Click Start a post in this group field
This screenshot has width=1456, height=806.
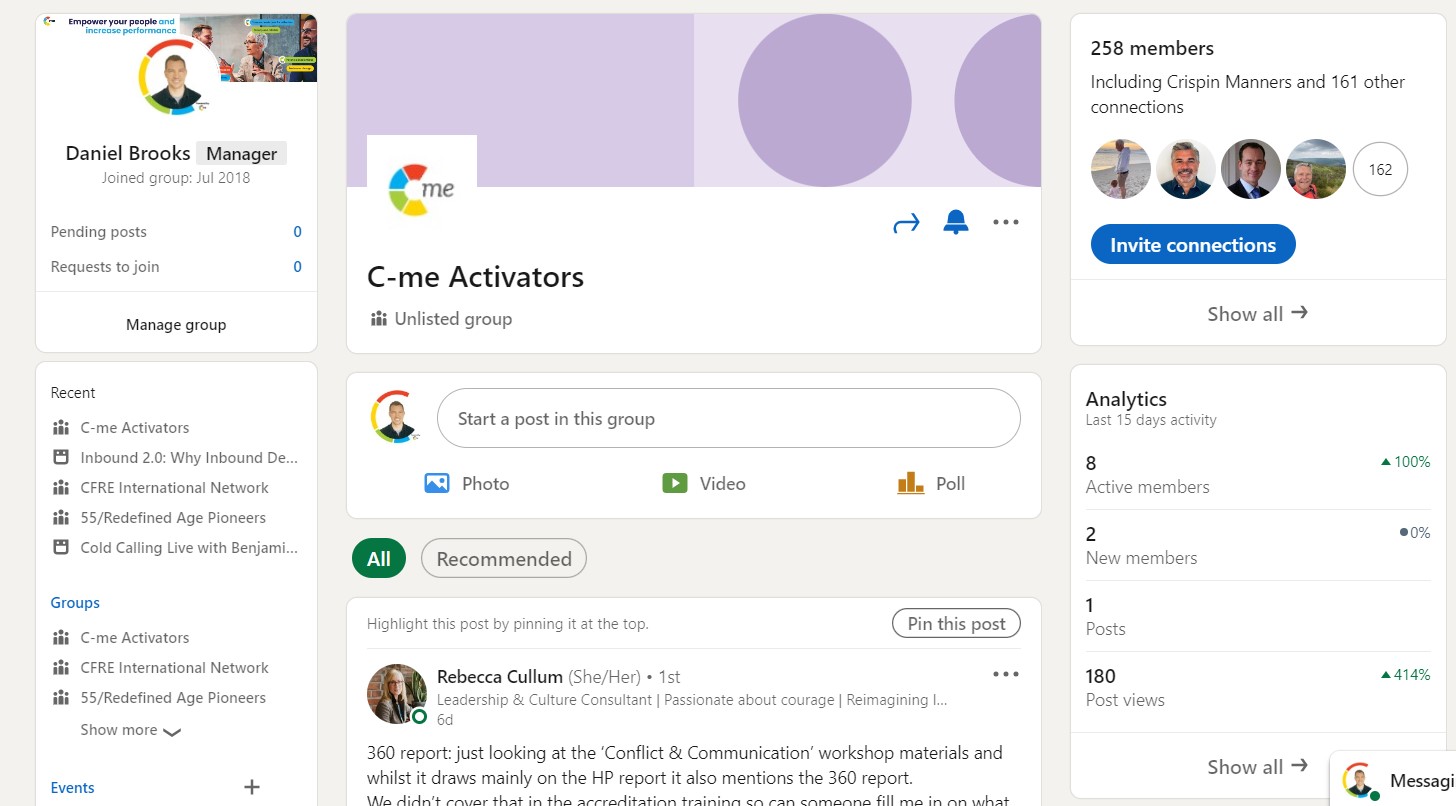[729, 418]
